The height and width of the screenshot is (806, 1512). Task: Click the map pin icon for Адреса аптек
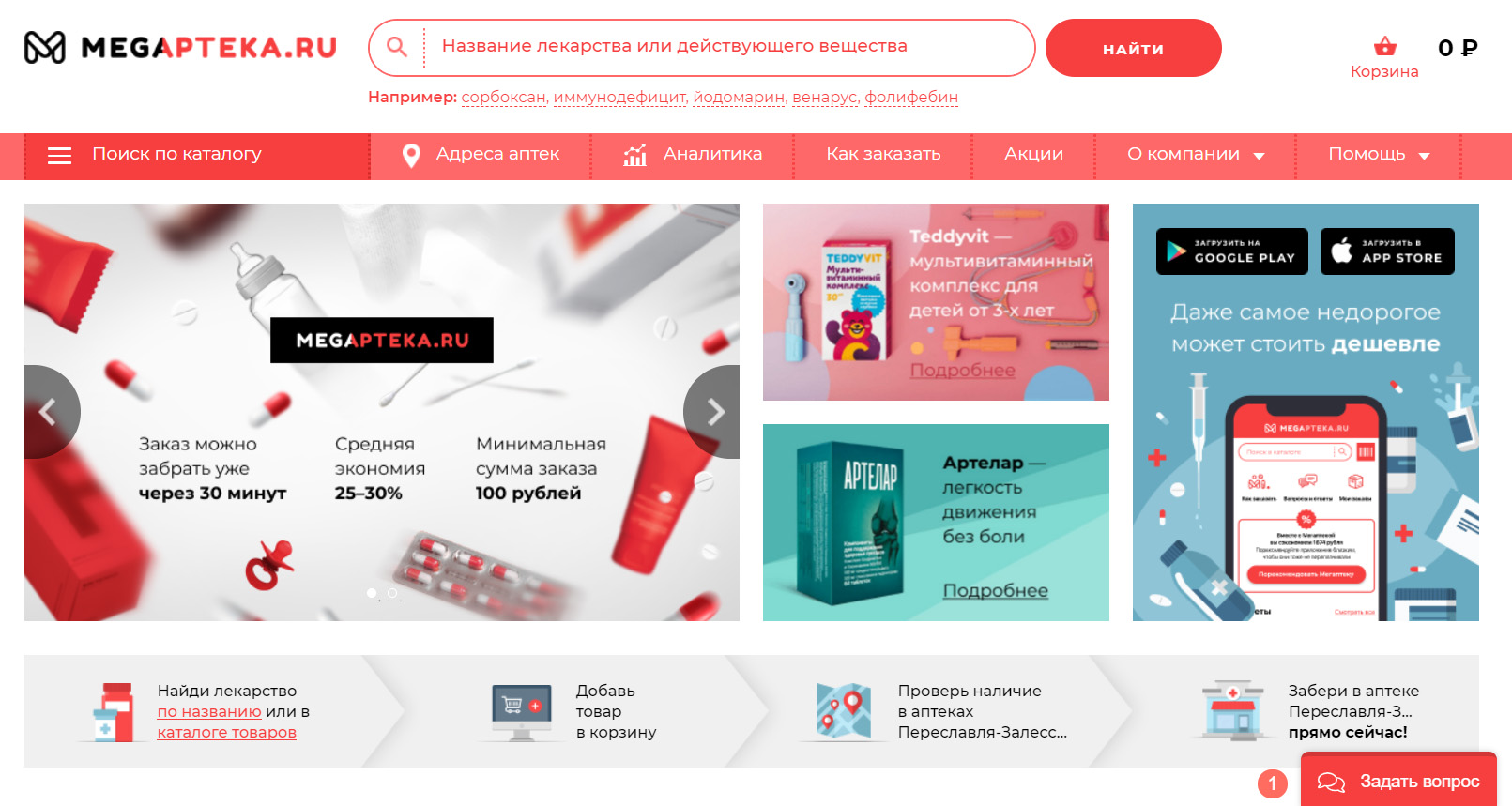click(x=411, y=156)
